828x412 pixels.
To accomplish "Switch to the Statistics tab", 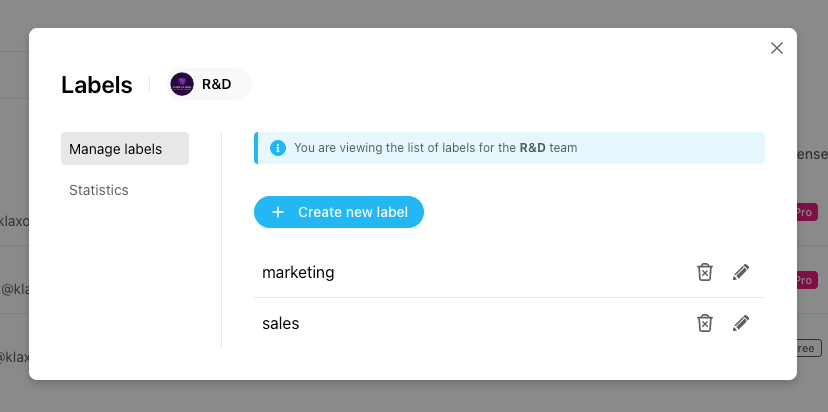I will [x=99, y=190].
